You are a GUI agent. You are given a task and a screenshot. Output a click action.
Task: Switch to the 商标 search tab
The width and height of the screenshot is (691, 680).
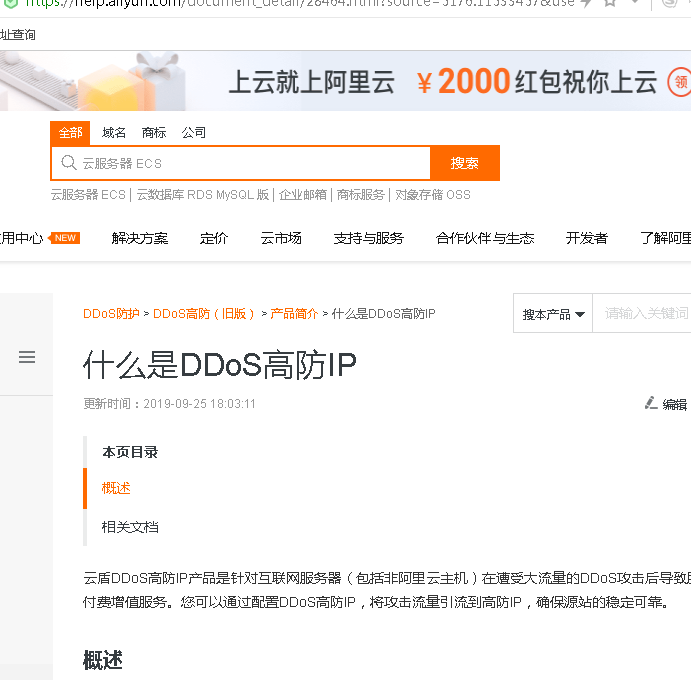click(x=154, y=133)
